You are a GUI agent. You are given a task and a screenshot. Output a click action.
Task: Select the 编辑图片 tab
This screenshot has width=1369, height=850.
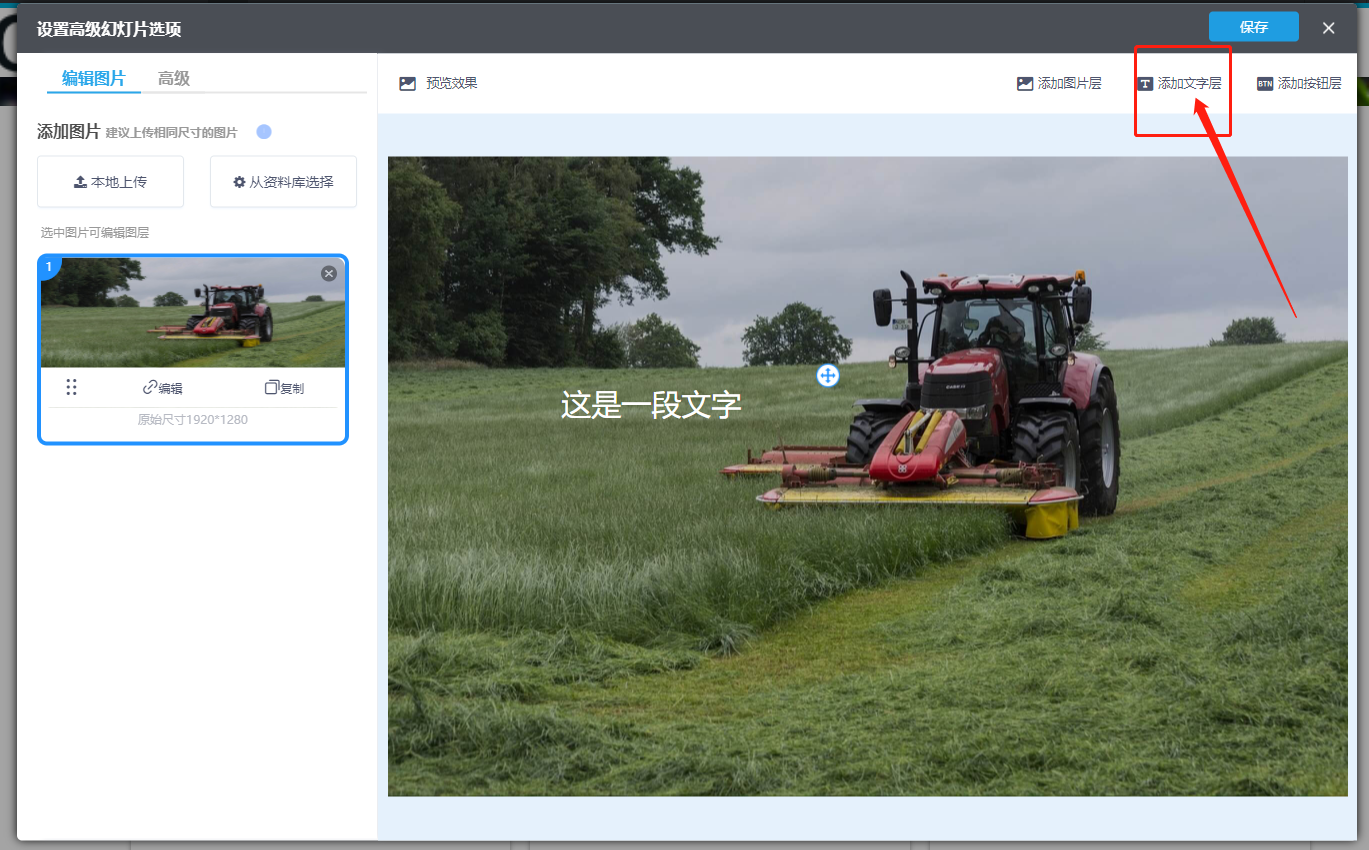(x=94, y=79)
